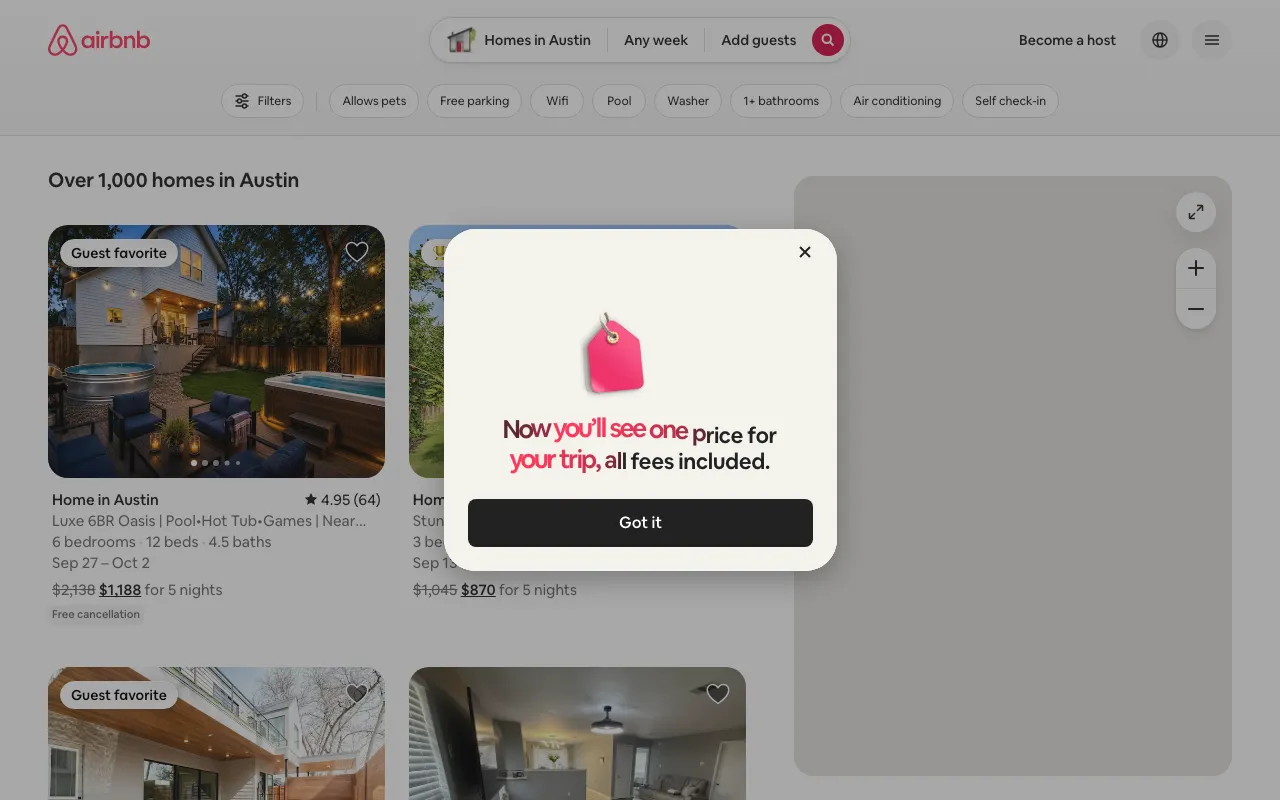The height and width of the screenshot is (800, 1280).
Task: Open the hamburger main menu
Action: point(1212,40)
